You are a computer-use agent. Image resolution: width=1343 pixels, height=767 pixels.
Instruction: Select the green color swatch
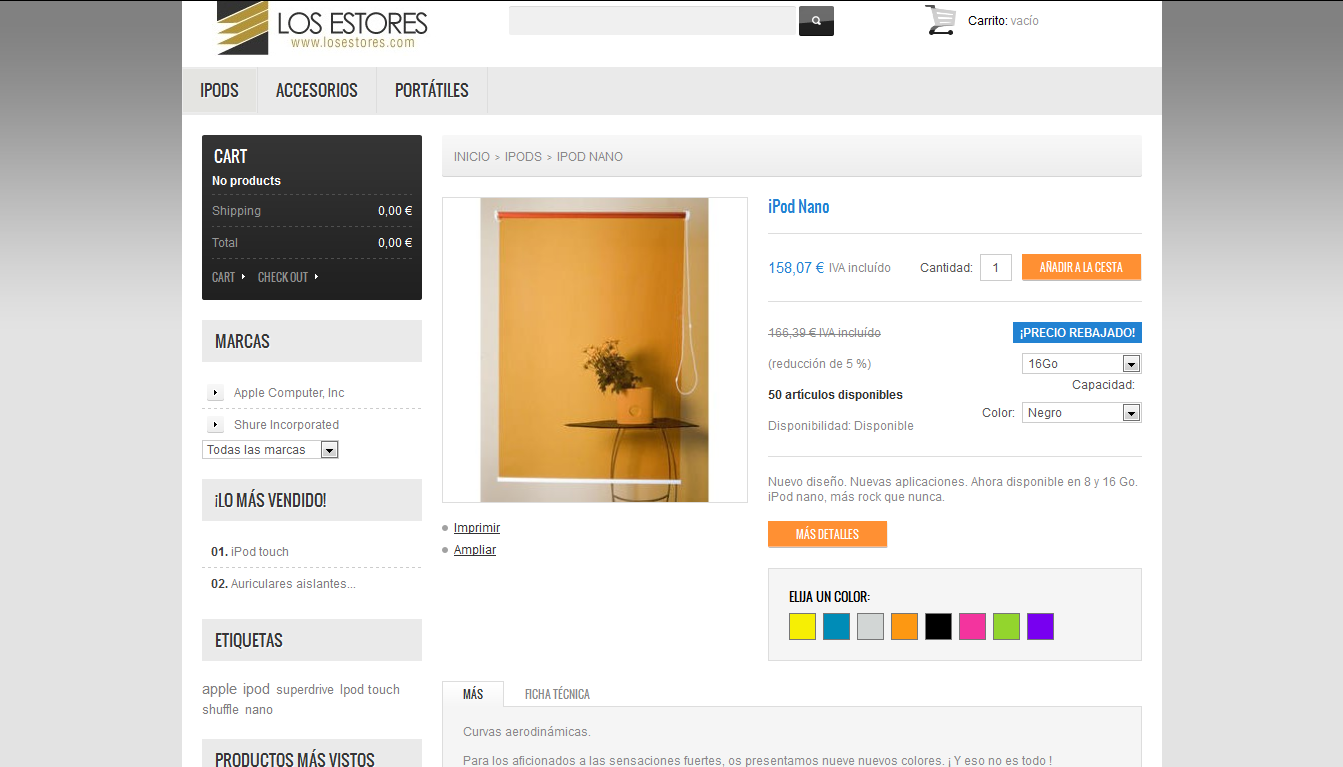[x=1006, y=627]
